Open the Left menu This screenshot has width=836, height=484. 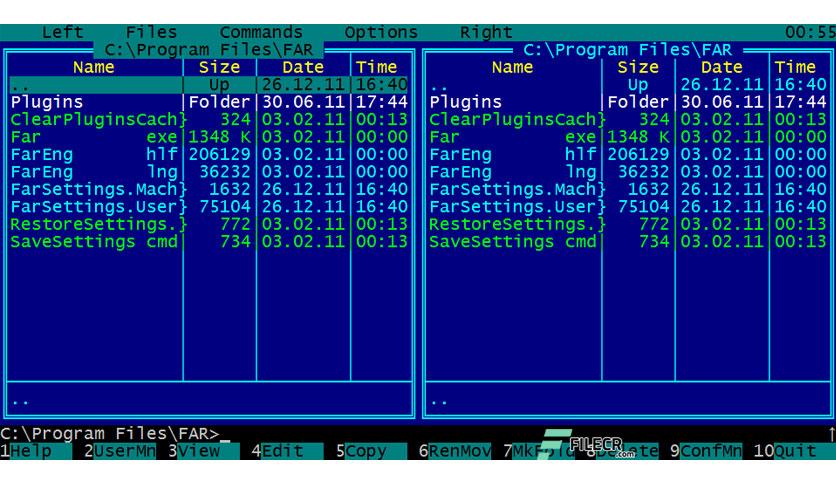tap(62, 32)
